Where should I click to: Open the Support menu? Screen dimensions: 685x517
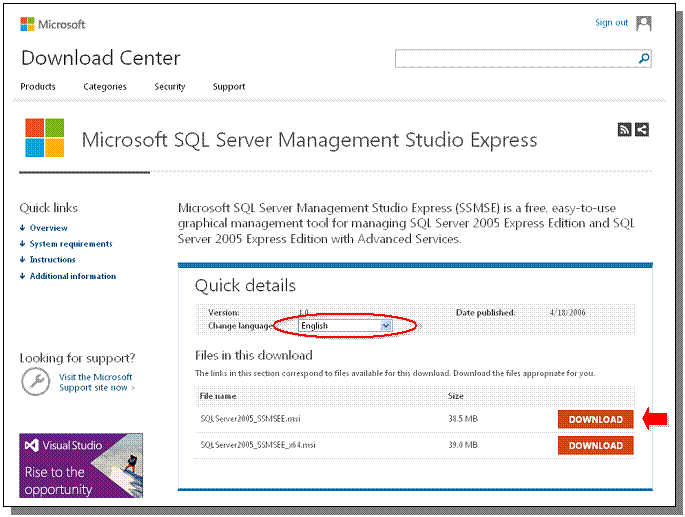(x=229, y=87)
